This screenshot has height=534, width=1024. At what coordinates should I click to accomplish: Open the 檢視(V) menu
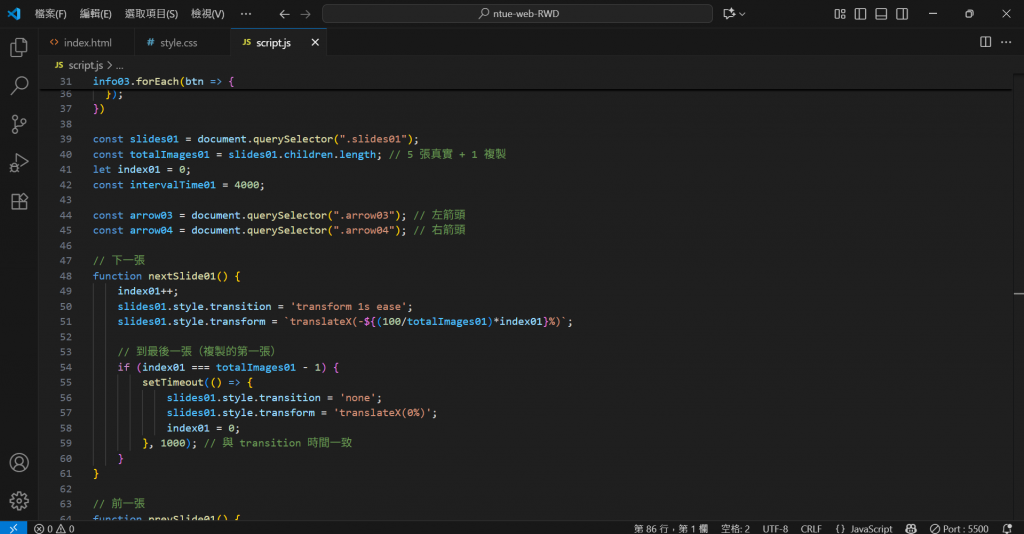pyautogui.click(x=208, y=14)
